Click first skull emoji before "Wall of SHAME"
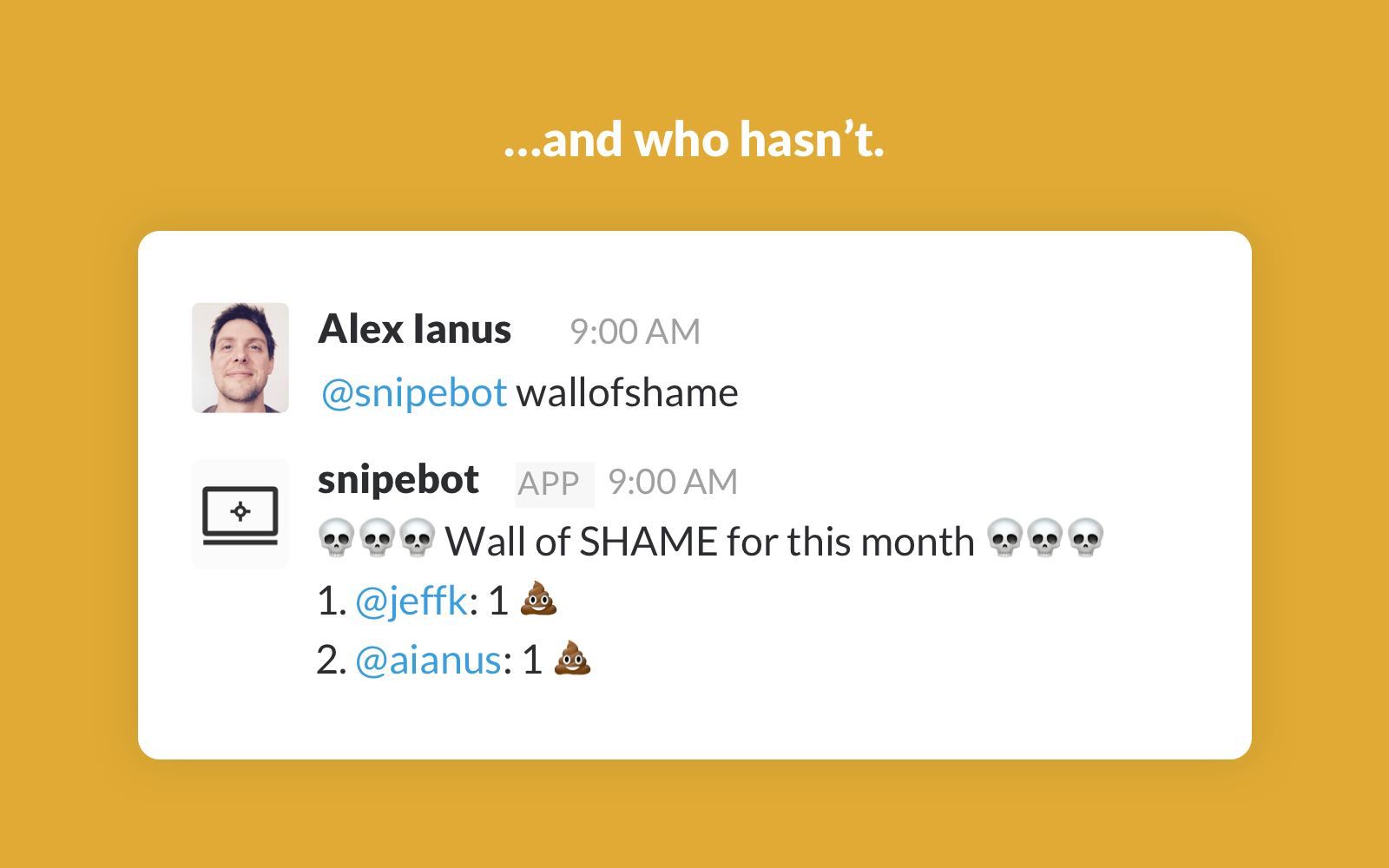Image resolution: width=1389 pixels, height=868 pixels. click(337, 538)
